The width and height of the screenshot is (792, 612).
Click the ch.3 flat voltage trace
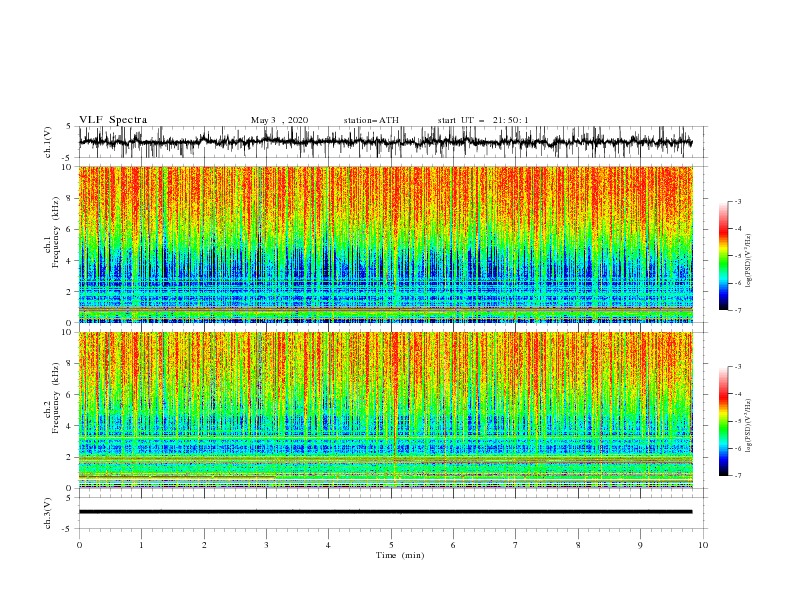pos(385,512)
